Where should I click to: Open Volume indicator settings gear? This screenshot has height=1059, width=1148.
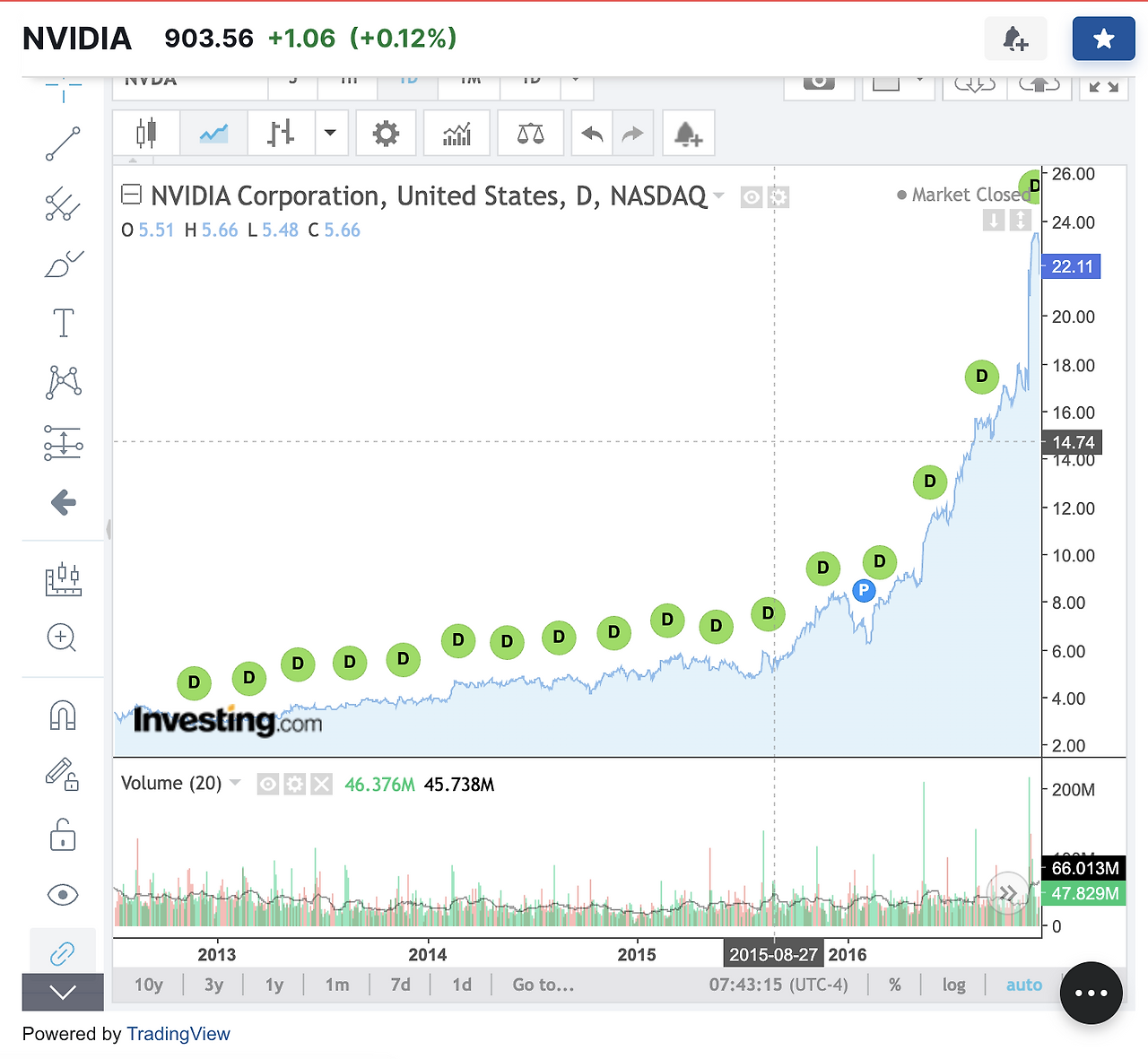294,785
